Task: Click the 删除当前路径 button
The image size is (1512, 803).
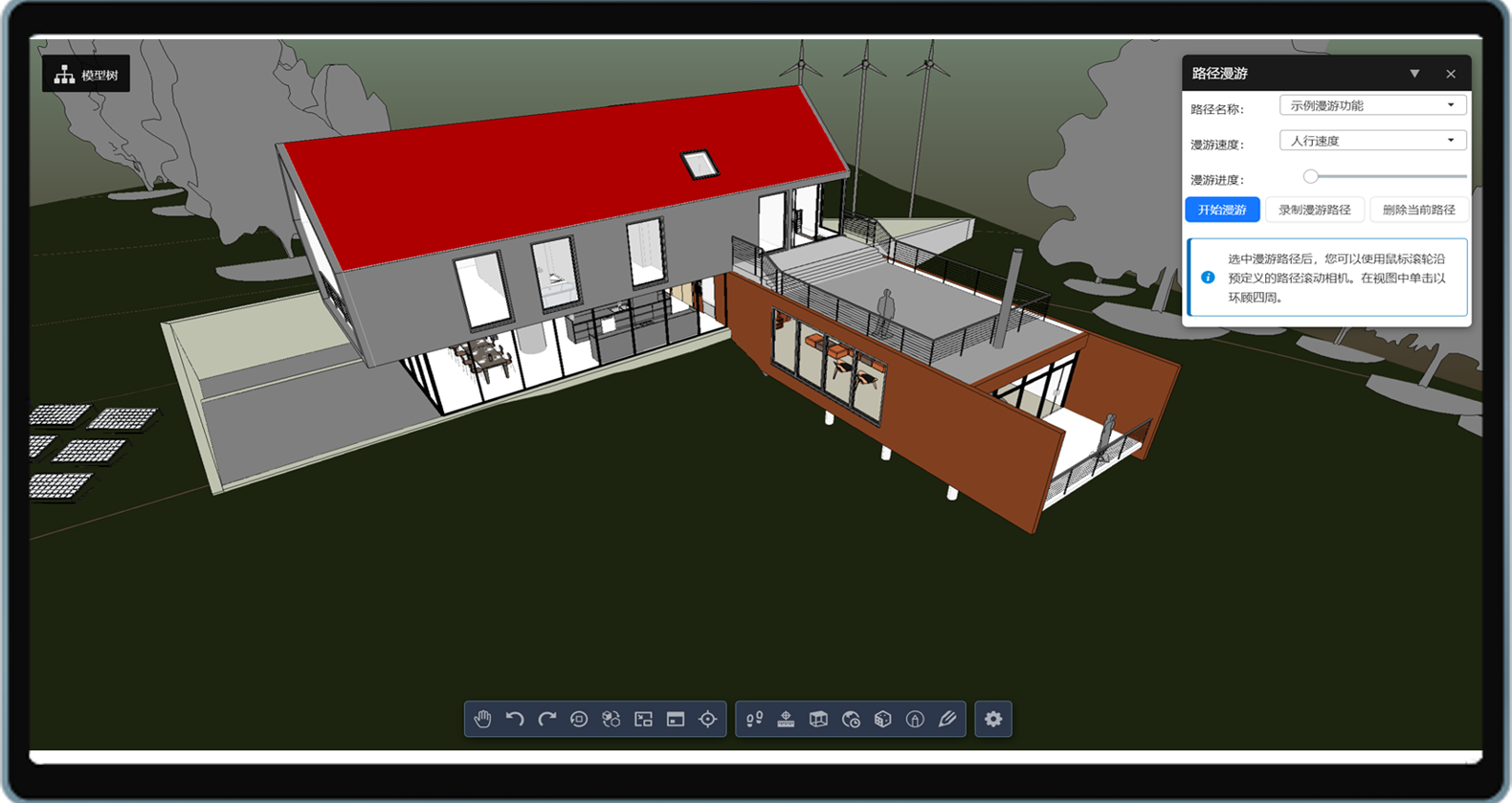Action: click(1418, 210)
